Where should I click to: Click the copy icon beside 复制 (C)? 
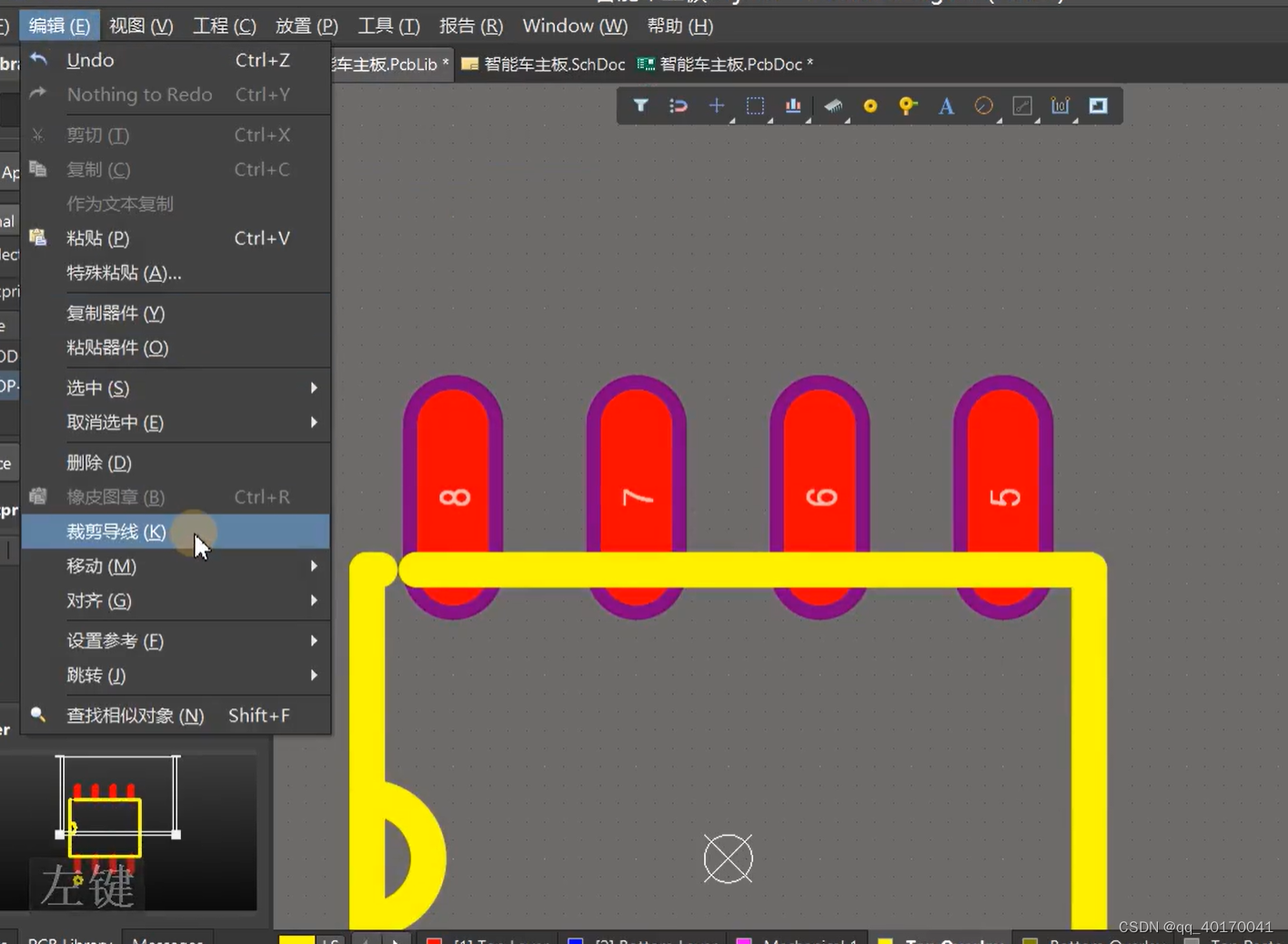[x=38, y=169]
